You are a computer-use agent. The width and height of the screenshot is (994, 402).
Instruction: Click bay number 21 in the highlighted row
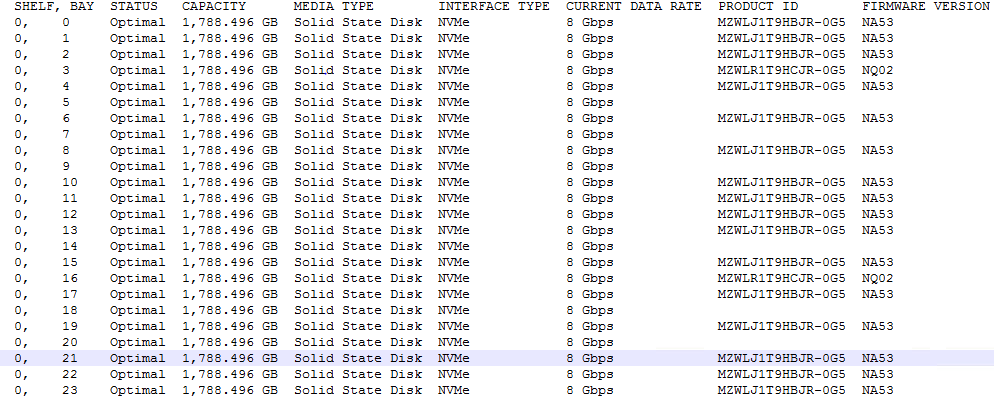[69, 358]
